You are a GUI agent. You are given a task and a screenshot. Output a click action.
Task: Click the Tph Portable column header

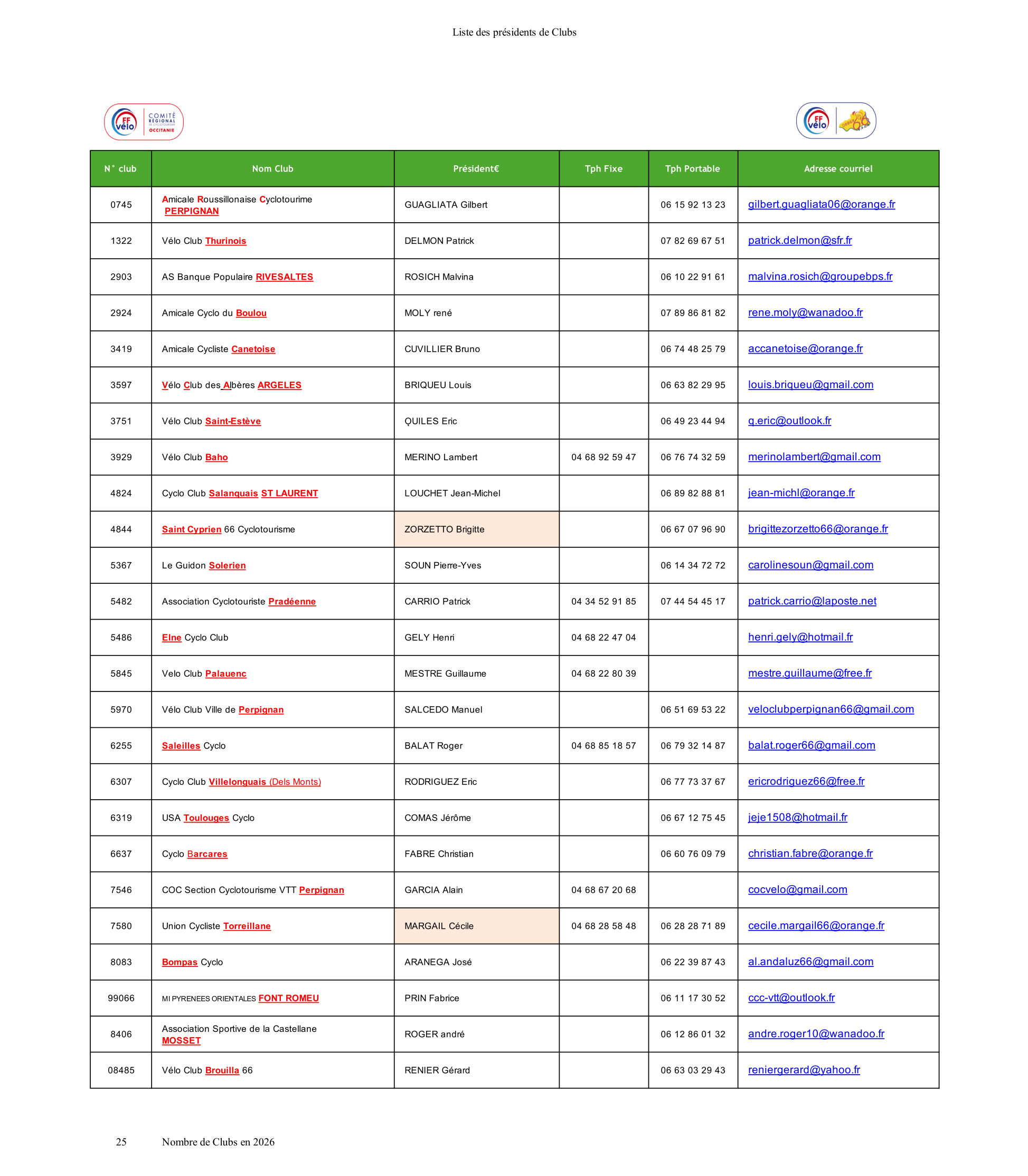click(x=692, y=168)
